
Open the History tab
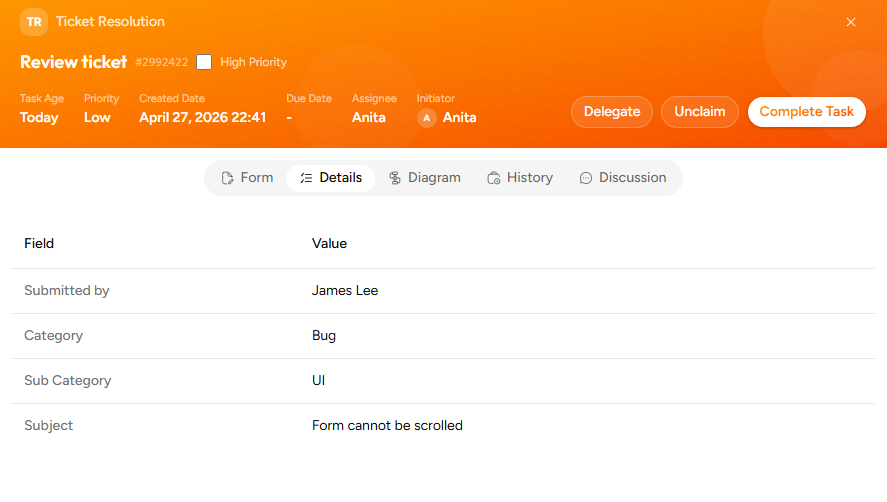point(520,178)
